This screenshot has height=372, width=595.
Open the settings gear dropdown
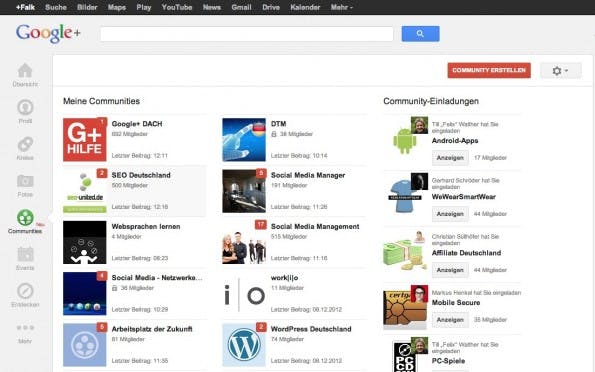pyautogui.click(x=560, y=71)
